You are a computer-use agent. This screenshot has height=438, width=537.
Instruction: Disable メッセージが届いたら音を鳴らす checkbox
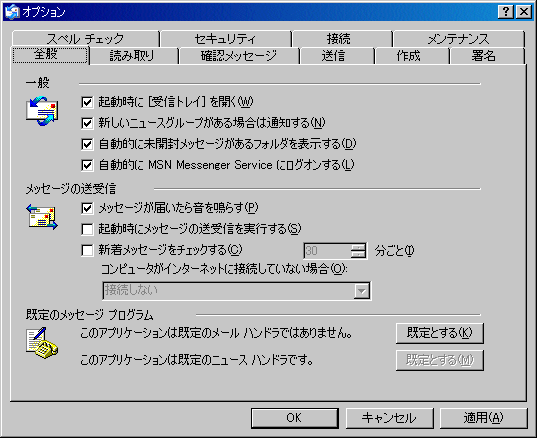(87, 208)
